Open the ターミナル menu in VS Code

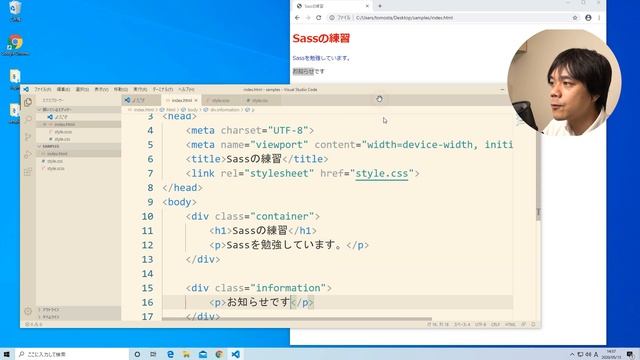click(x=163, y=89)
